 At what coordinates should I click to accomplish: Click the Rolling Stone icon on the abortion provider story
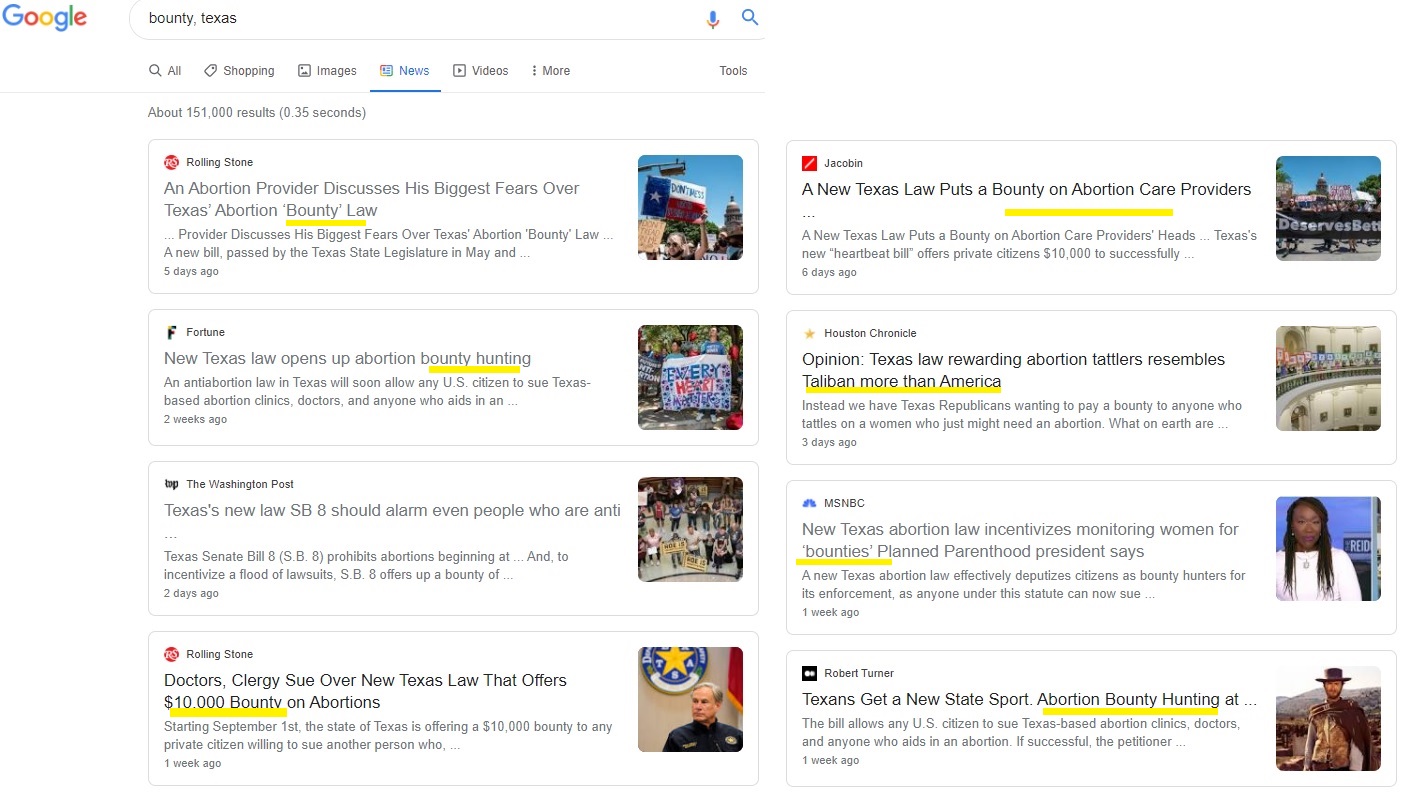(171, 162)
